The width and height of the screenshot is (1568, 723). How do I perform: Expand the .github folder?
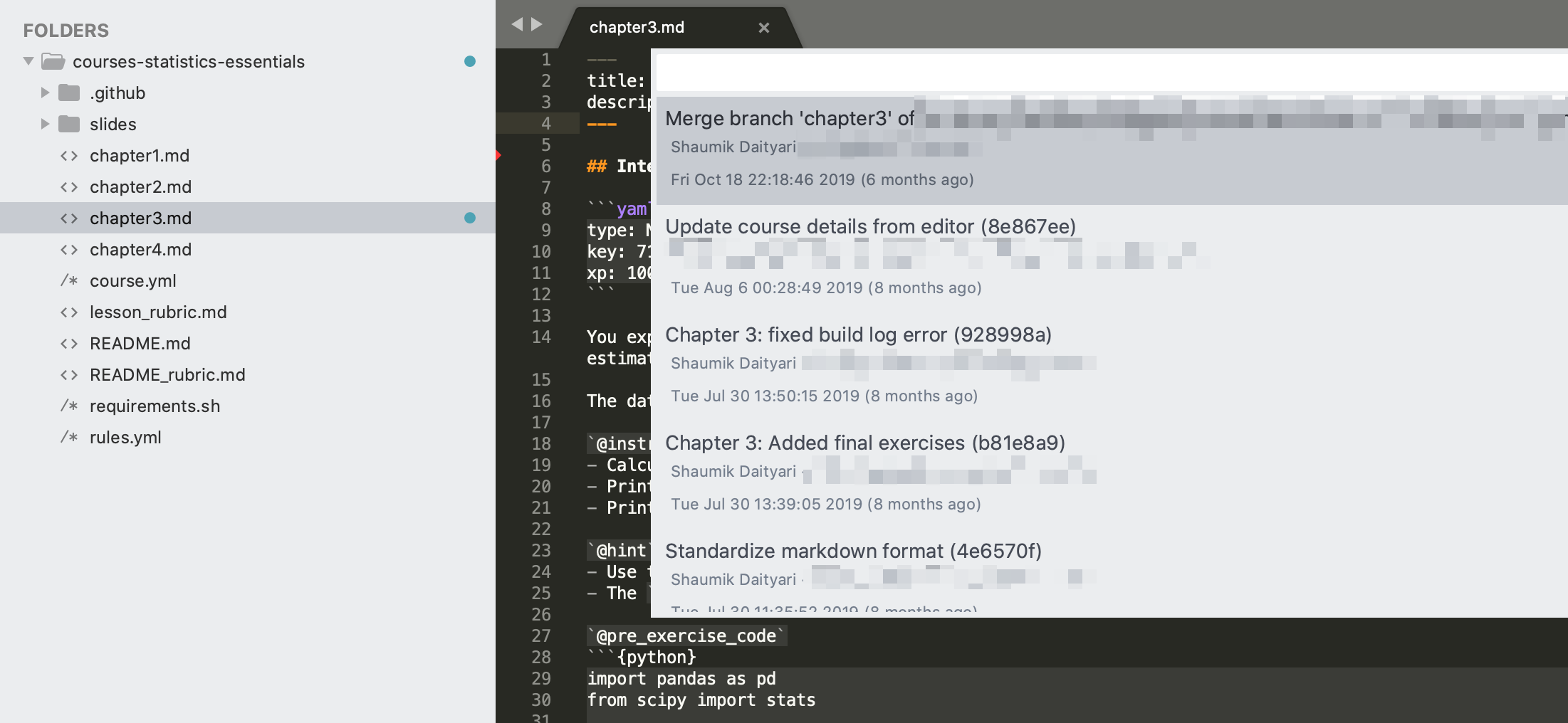[x=46, y=93]
